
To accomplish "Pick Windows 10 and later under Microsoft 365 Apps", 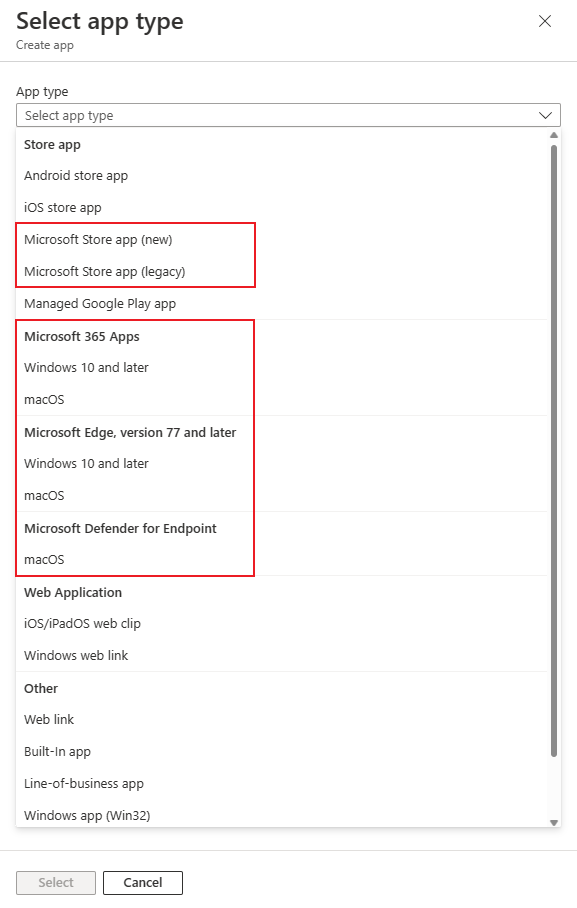I will (84, 367).
